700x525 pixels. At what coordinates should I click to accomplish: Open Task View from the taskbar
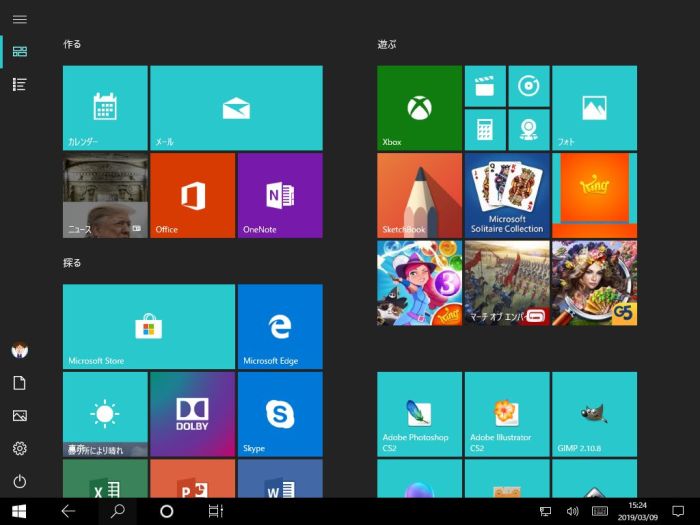click(x=215, y=511)
